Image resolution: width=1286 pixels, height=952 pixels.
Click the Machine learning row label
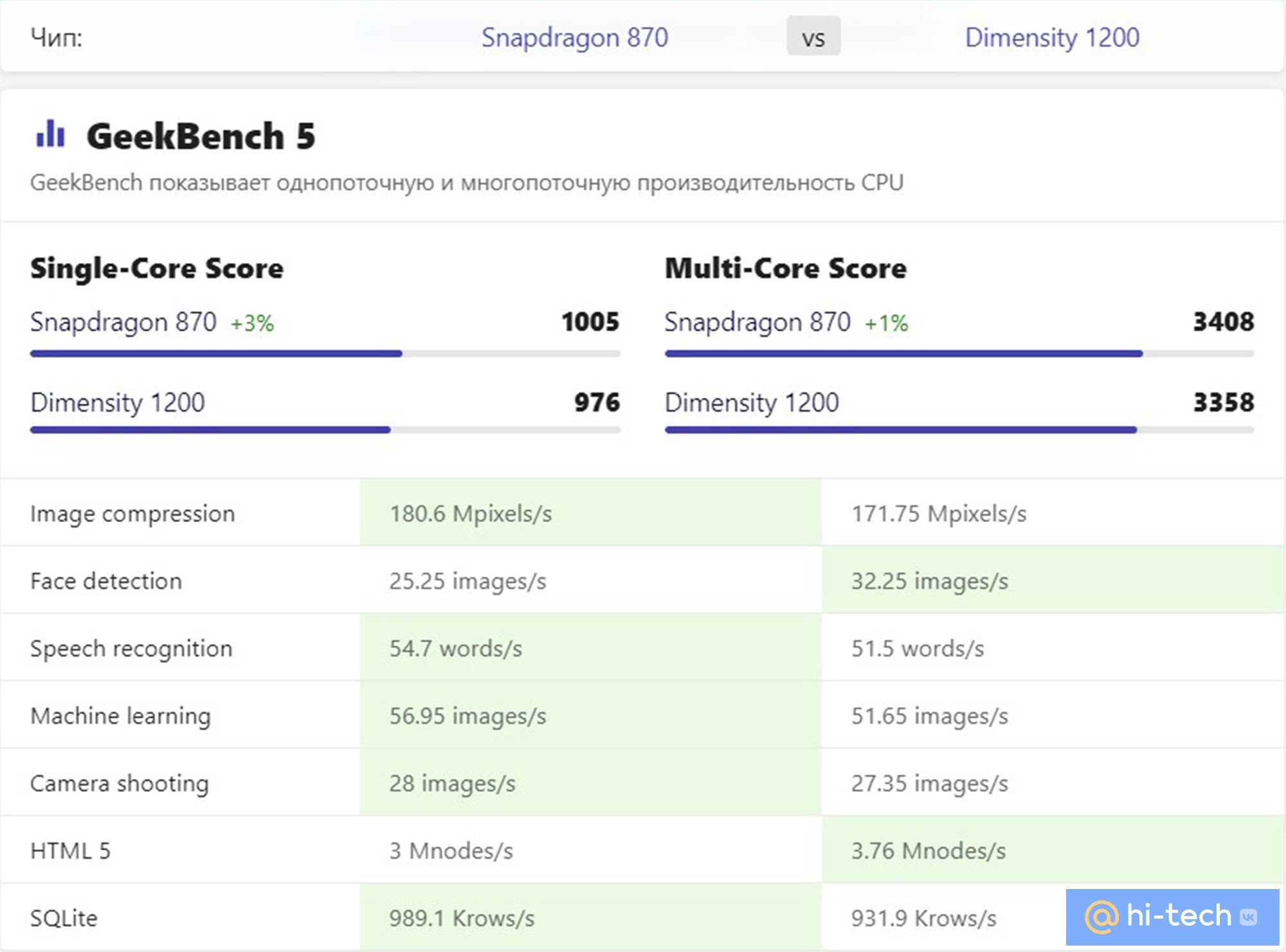click(x=120, y=716)
